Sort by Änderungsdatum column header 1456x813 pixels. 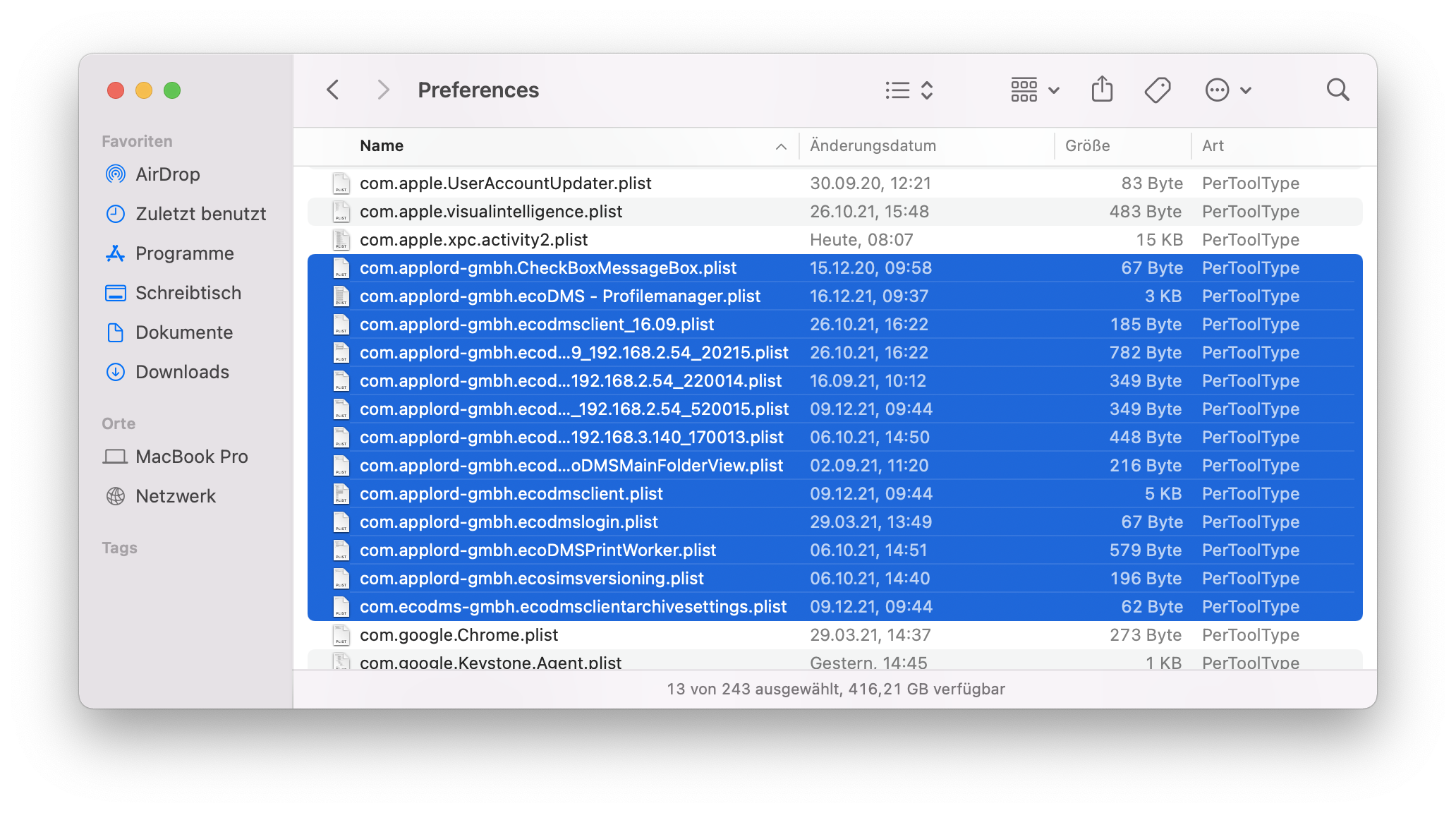(873, 146)
